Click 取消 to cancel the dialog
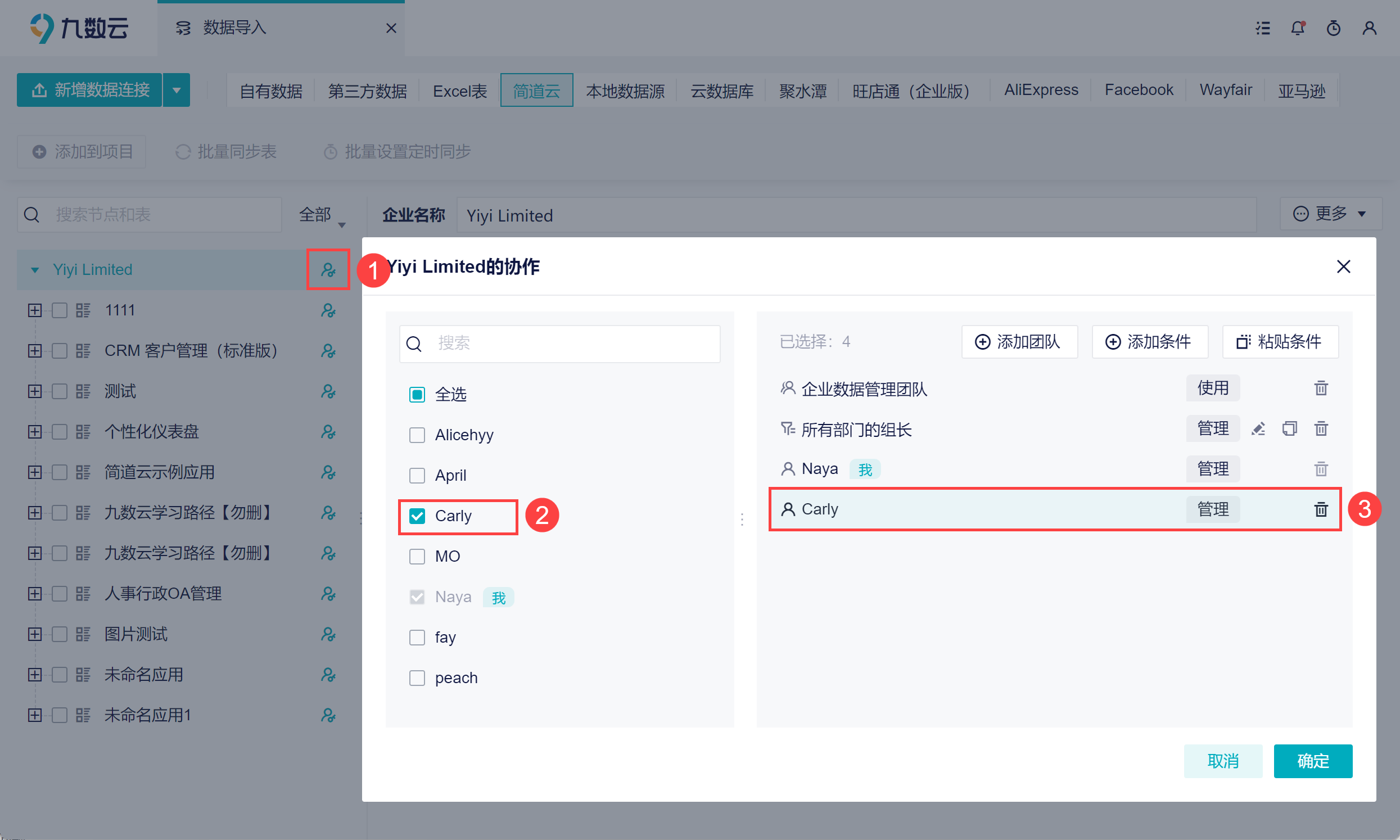This screenshot has height=840, width=1400. pyautogui.click(x=1223, y=761)
